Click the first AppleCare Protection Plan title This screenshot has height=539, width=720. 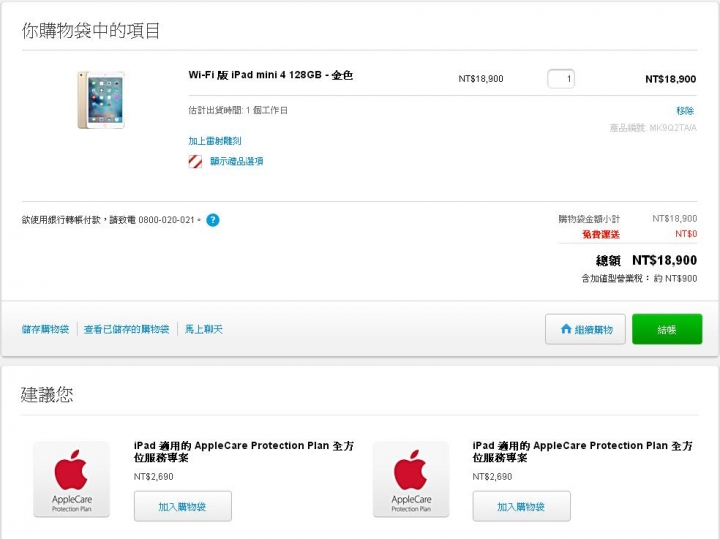tap(244, 451)
